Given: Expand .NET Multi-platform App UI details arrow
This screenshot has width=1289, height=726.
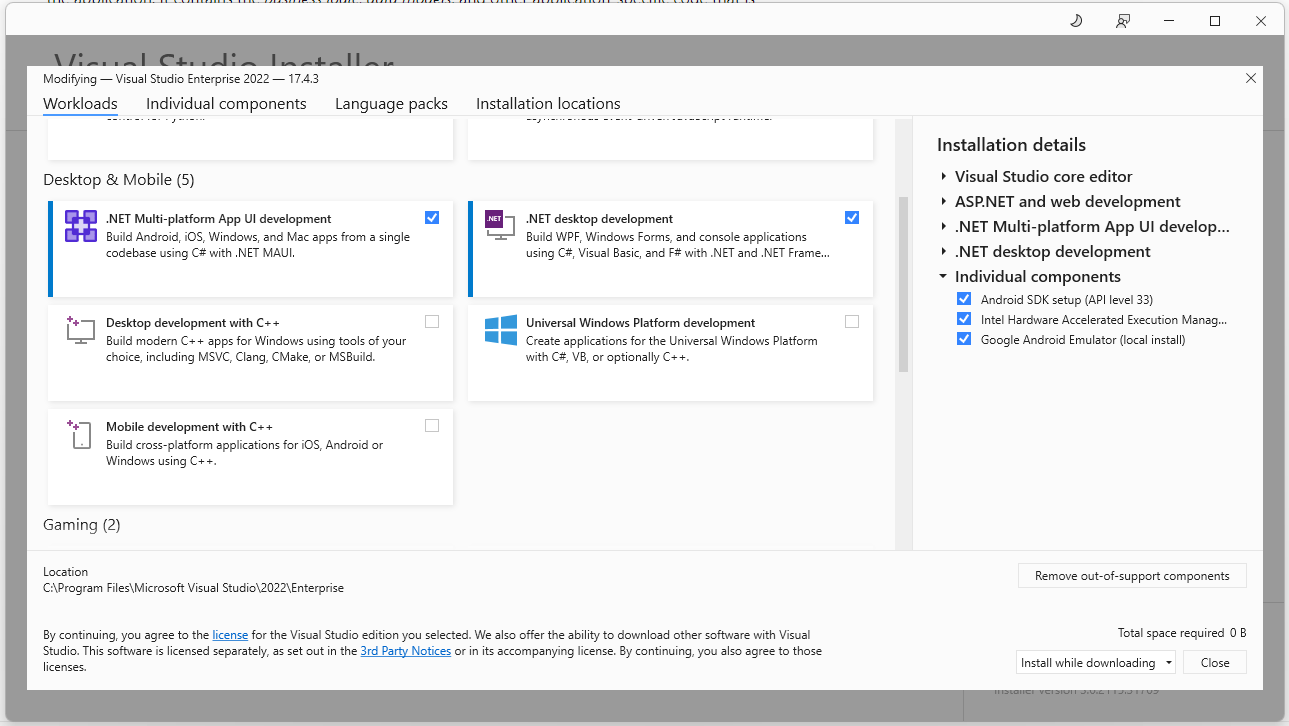Looking at the screenshot, I should tap(943, 226).
